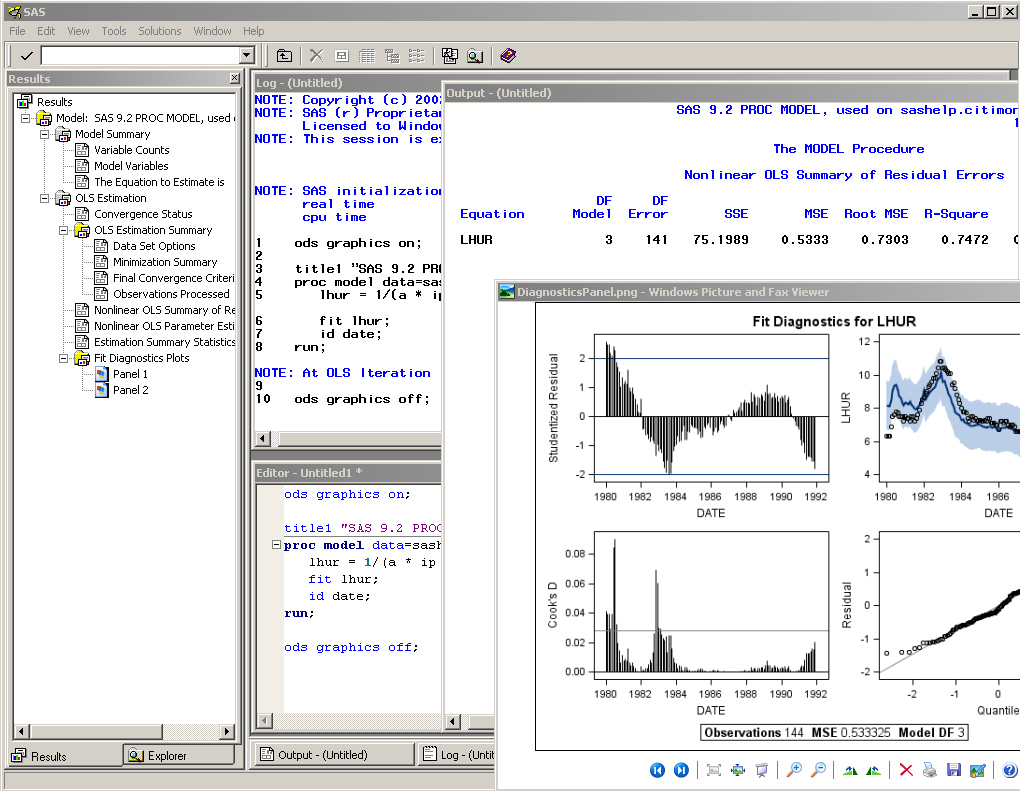The height and width of the screenshot is (791, 1020).
Task: Open the Tools menu
Action: click(x=114, y=31)
